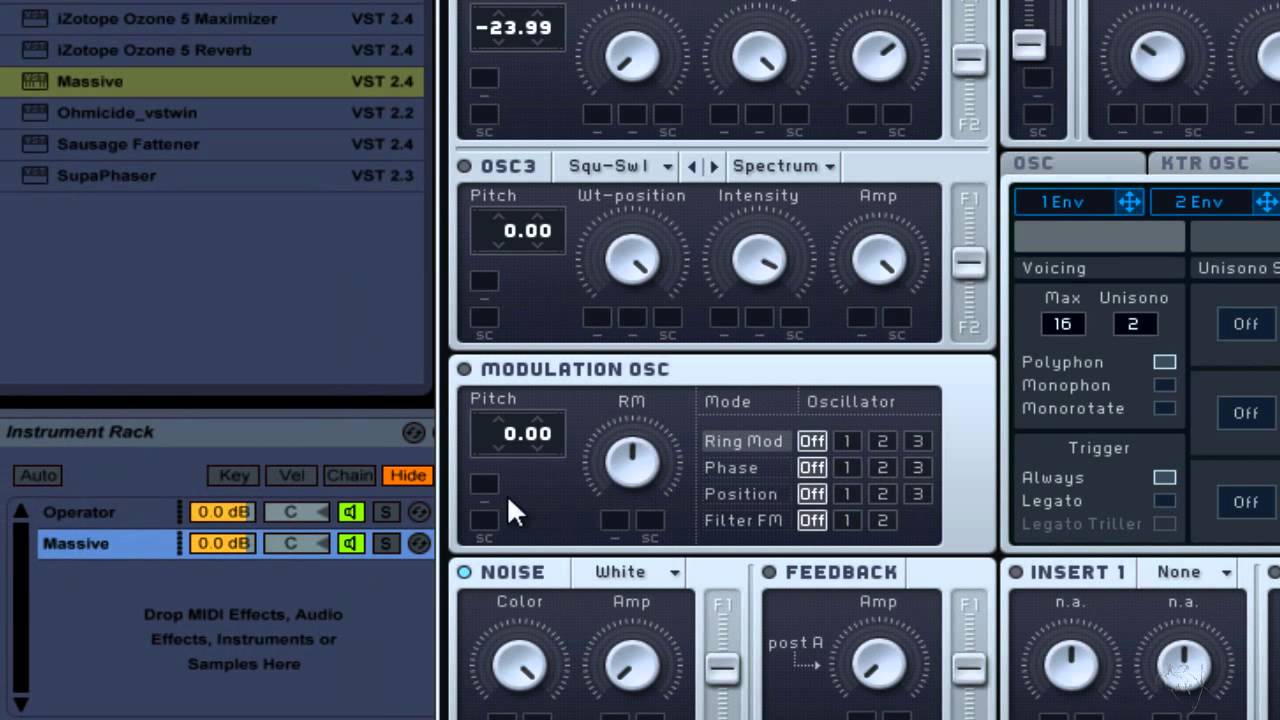Select the Massive plug-in icon in browser list
Image resolution: width=1280 pixels, height=720 pixels.
(35, 81)
